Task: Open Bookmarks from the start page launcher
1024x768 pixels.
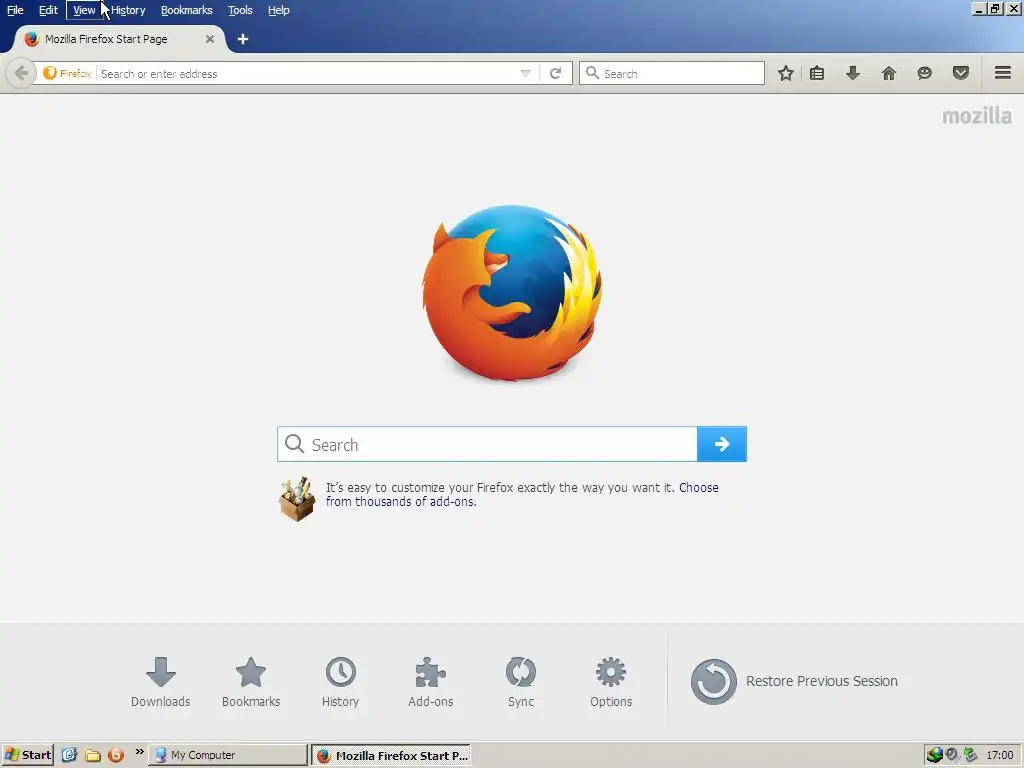Action: pos(251,682)
